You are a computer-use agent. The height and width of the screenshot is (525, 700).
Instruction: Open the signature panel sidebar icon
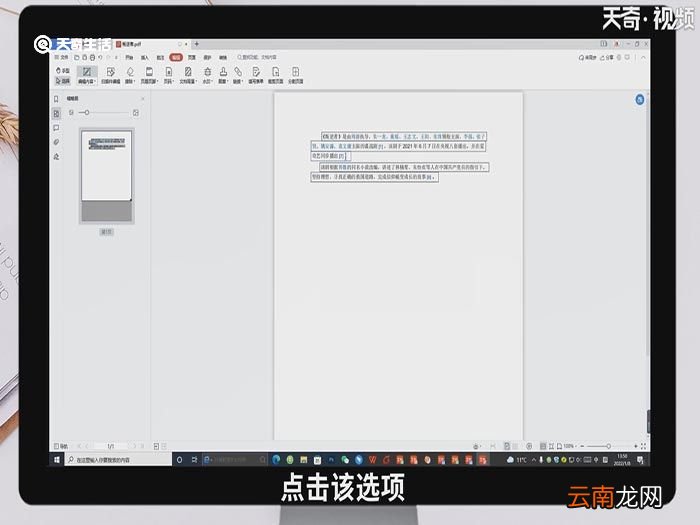coord(56,157)
